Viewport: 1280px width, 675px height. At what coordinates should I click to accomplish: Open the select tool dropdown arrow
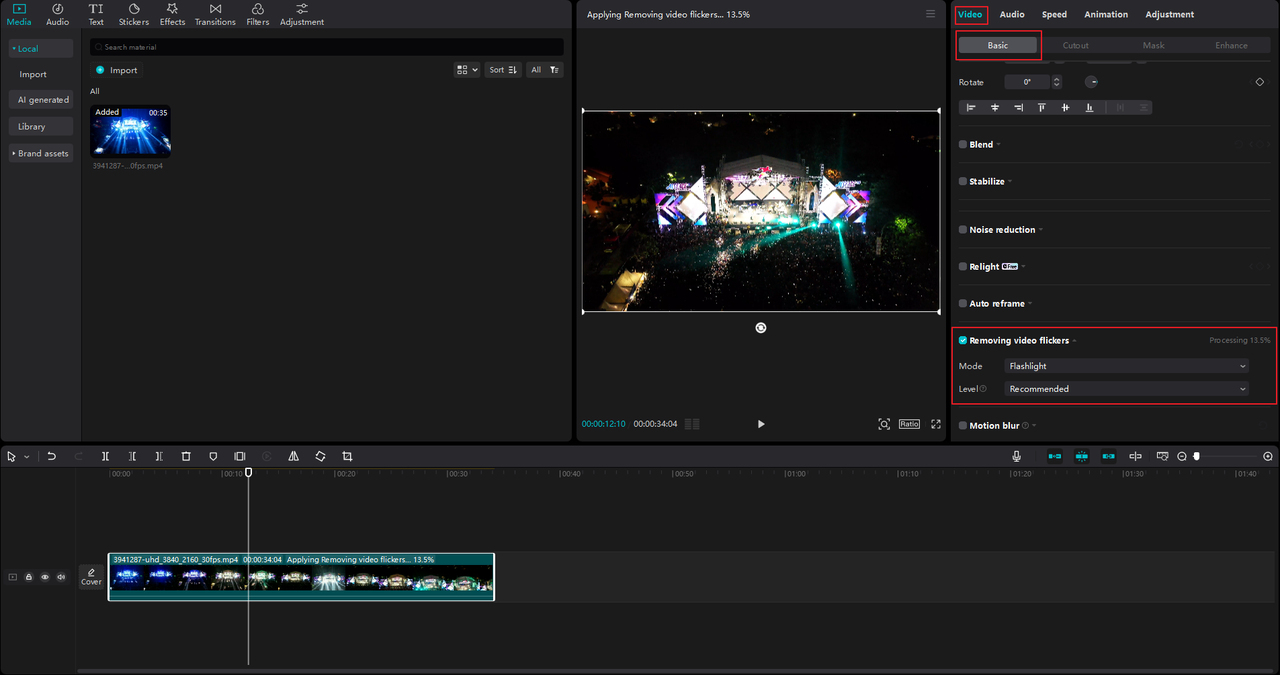click(x=26, y=457)
